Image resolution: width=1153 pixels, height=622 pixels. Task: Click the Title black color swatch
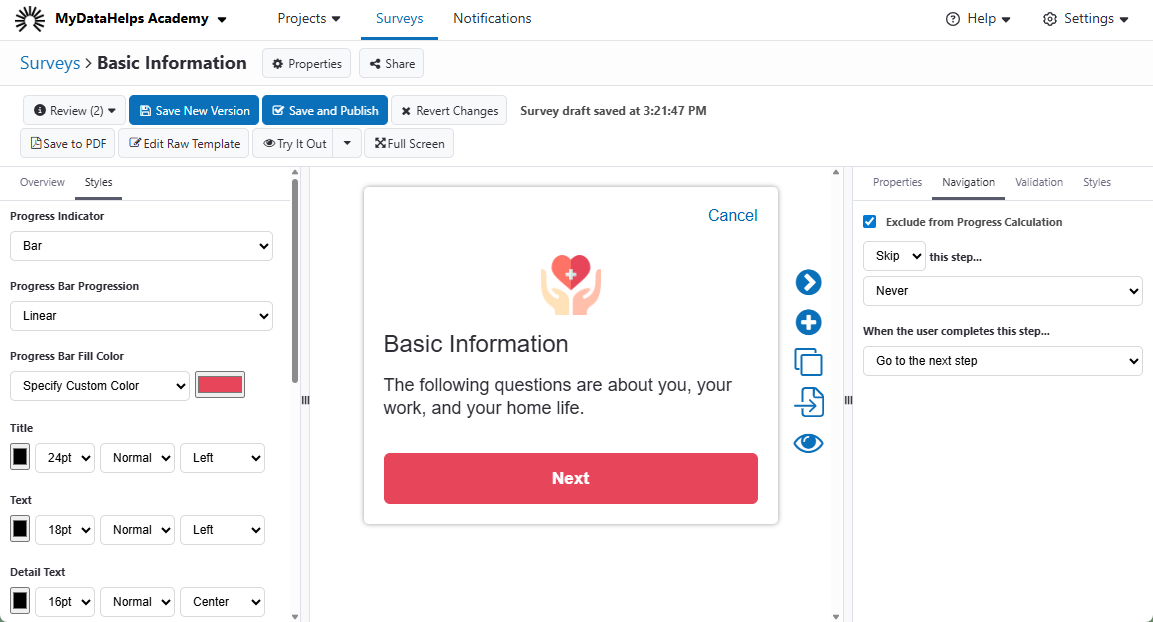point(20,457)
